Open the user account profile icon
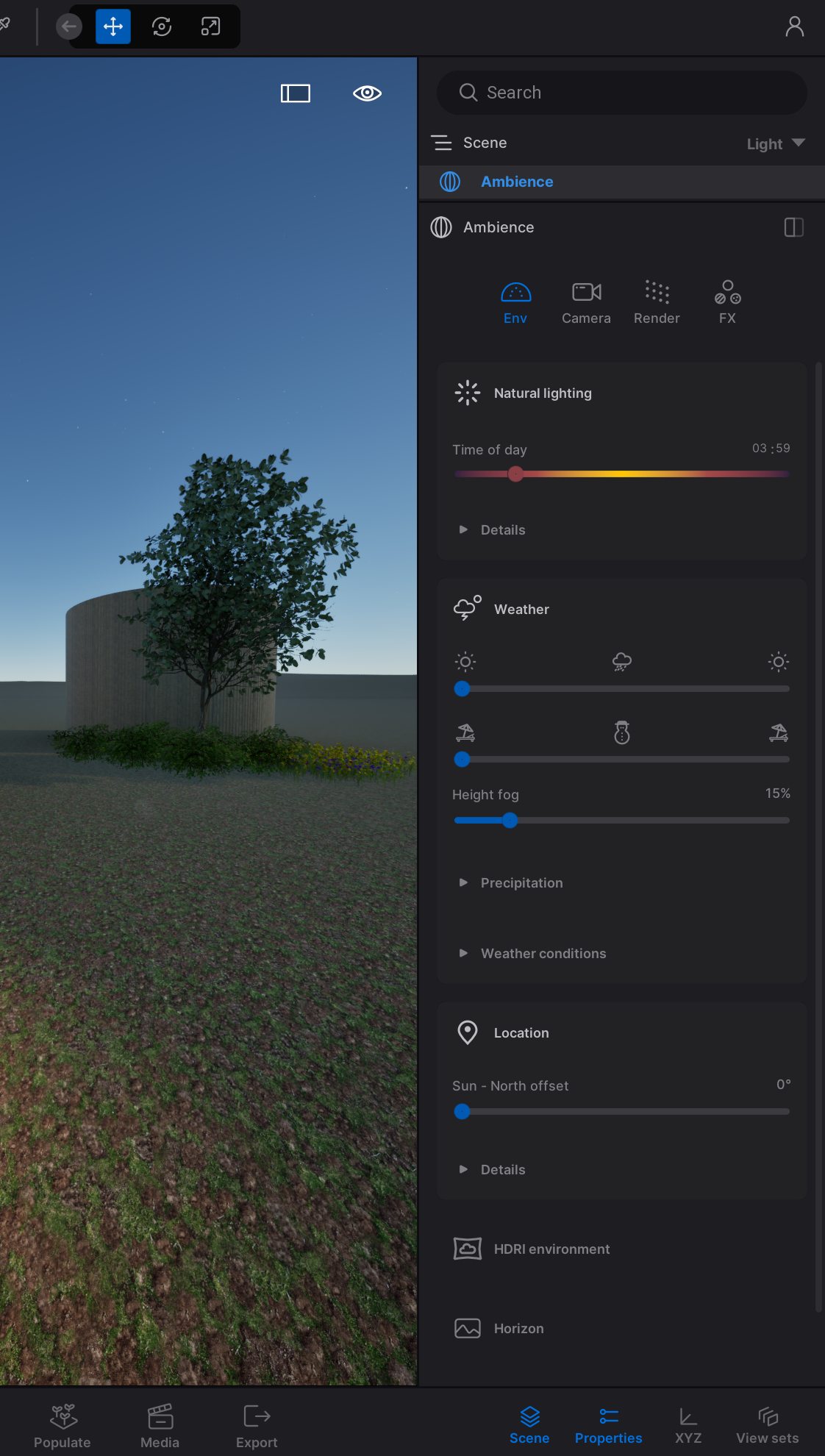 794,27
